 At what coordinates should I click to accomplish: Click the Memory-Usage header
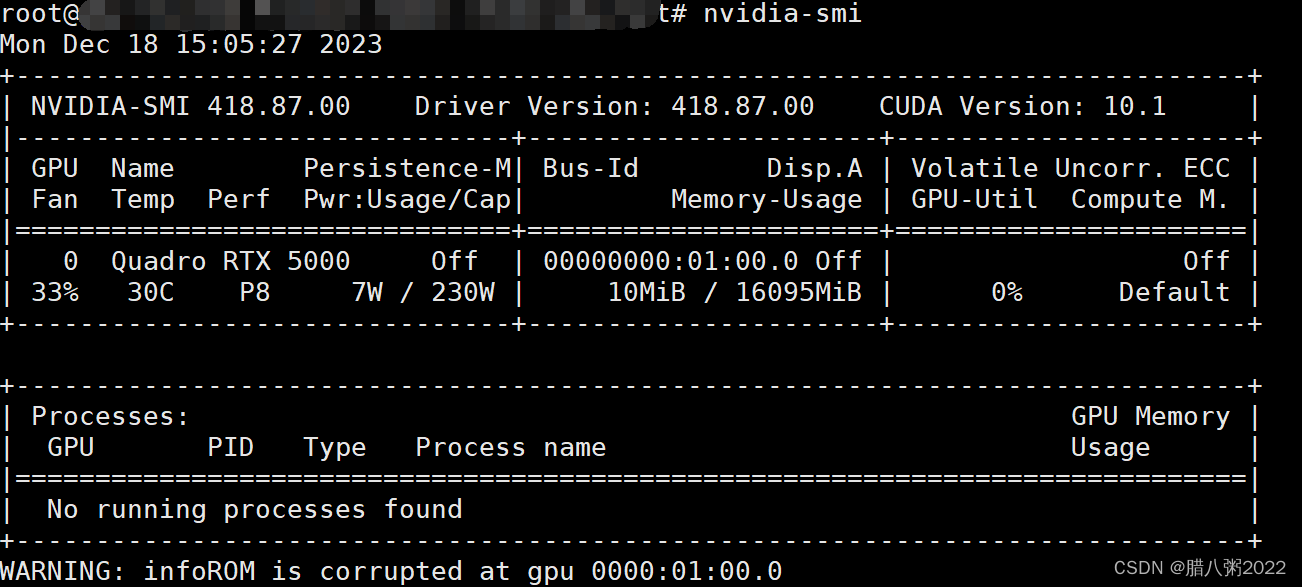pos(767,199)
